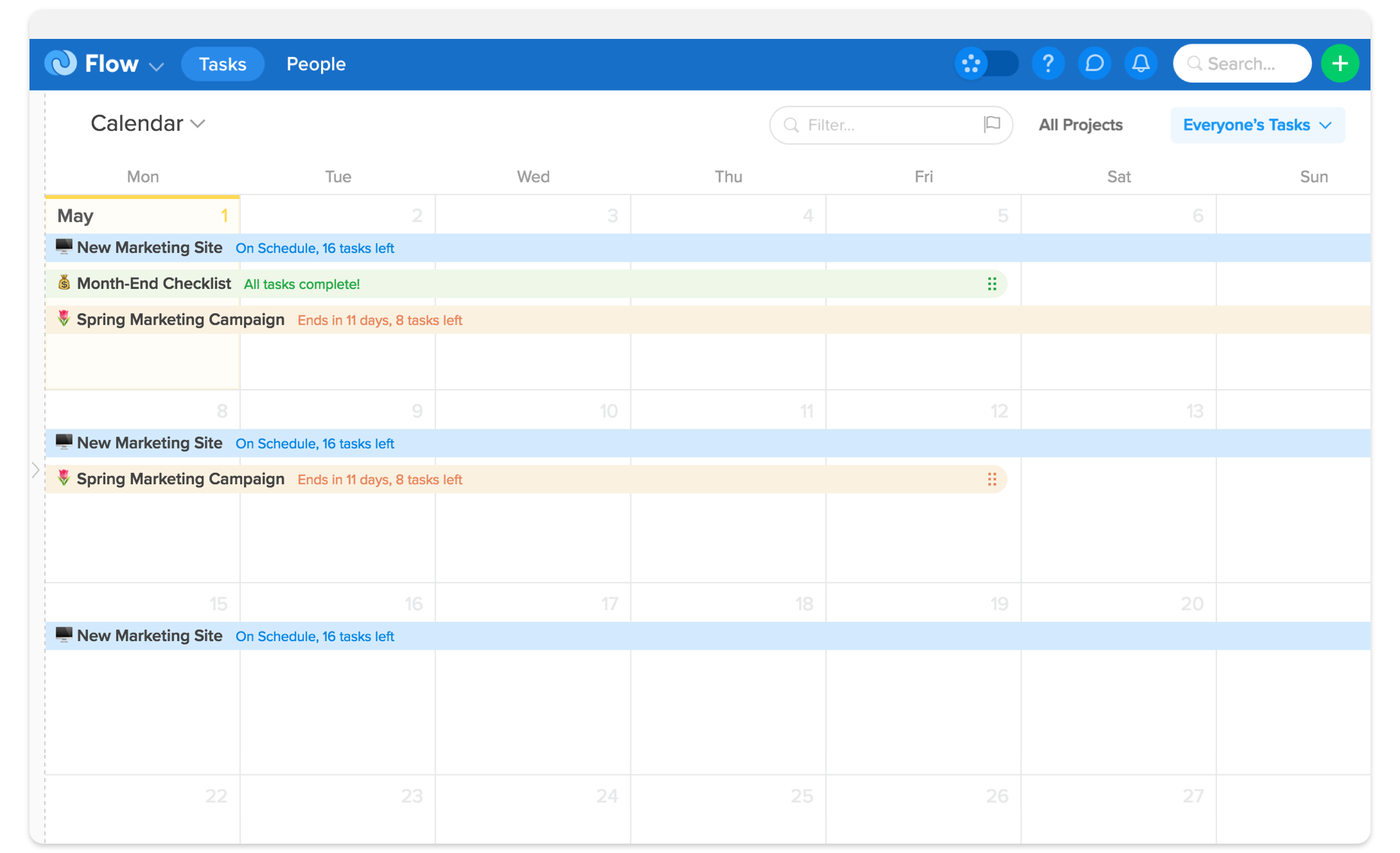This screenshot has height=853, width=1400.
Task: Select day 20 in the calendar
Action: click(1118, 679)
